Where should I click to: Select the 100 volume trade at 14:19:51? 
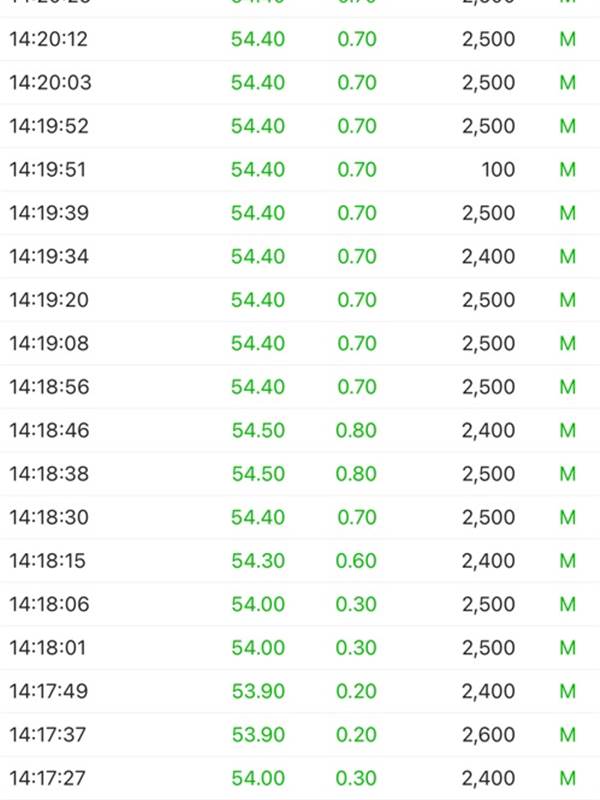pyautogui.click(x=498, y=169)
